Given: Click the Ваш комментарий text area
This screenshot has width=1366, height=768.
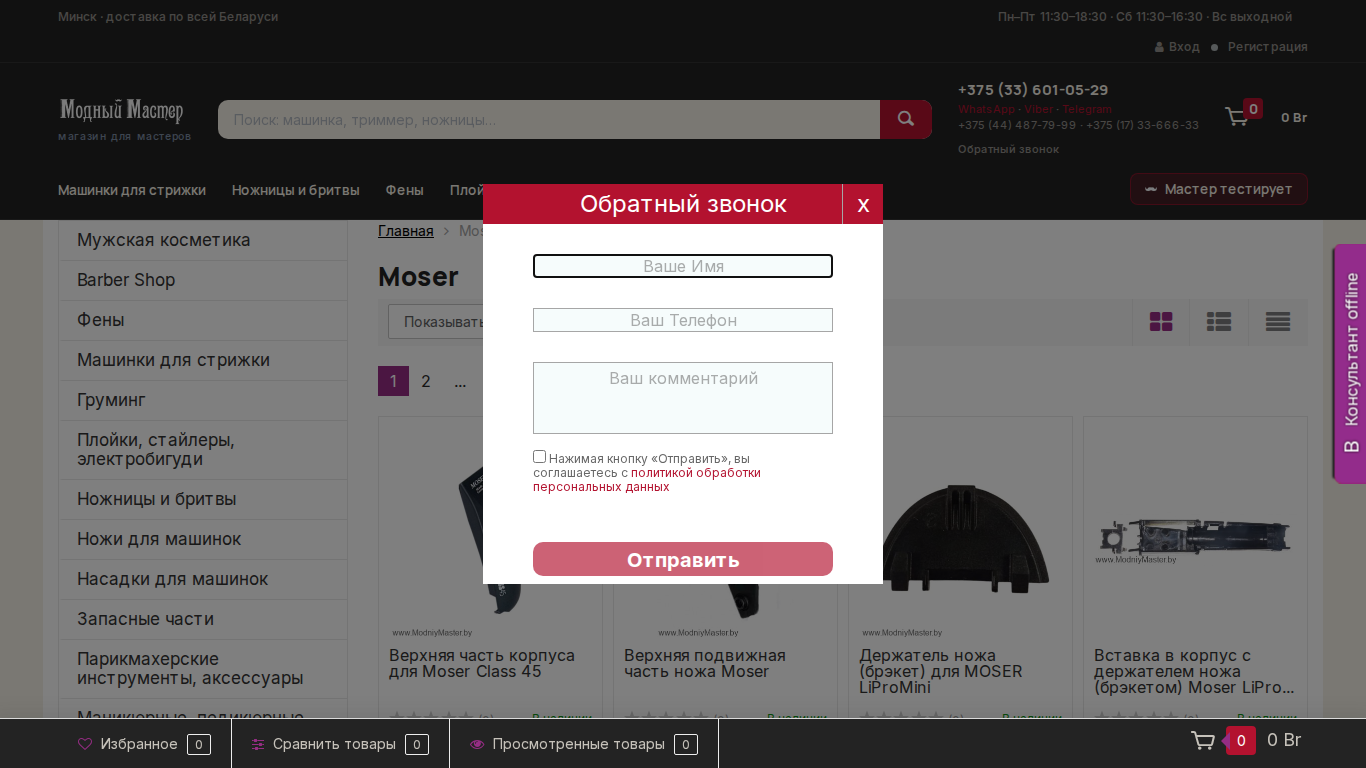Looking at the screenshot, I should click(x=683, y=398).
